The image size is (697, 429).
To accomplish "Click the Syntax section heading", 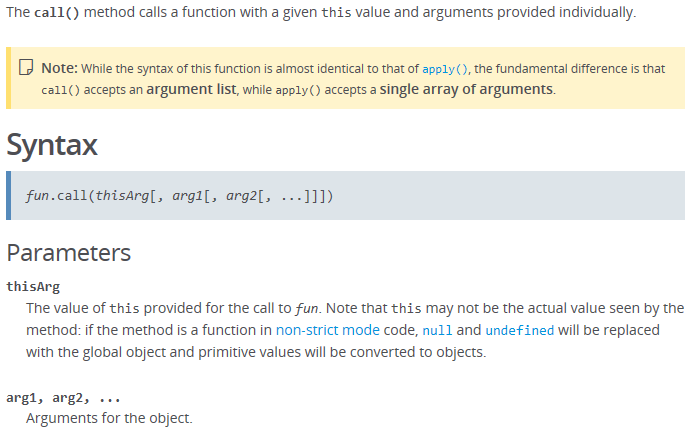I will pos(52,145).
